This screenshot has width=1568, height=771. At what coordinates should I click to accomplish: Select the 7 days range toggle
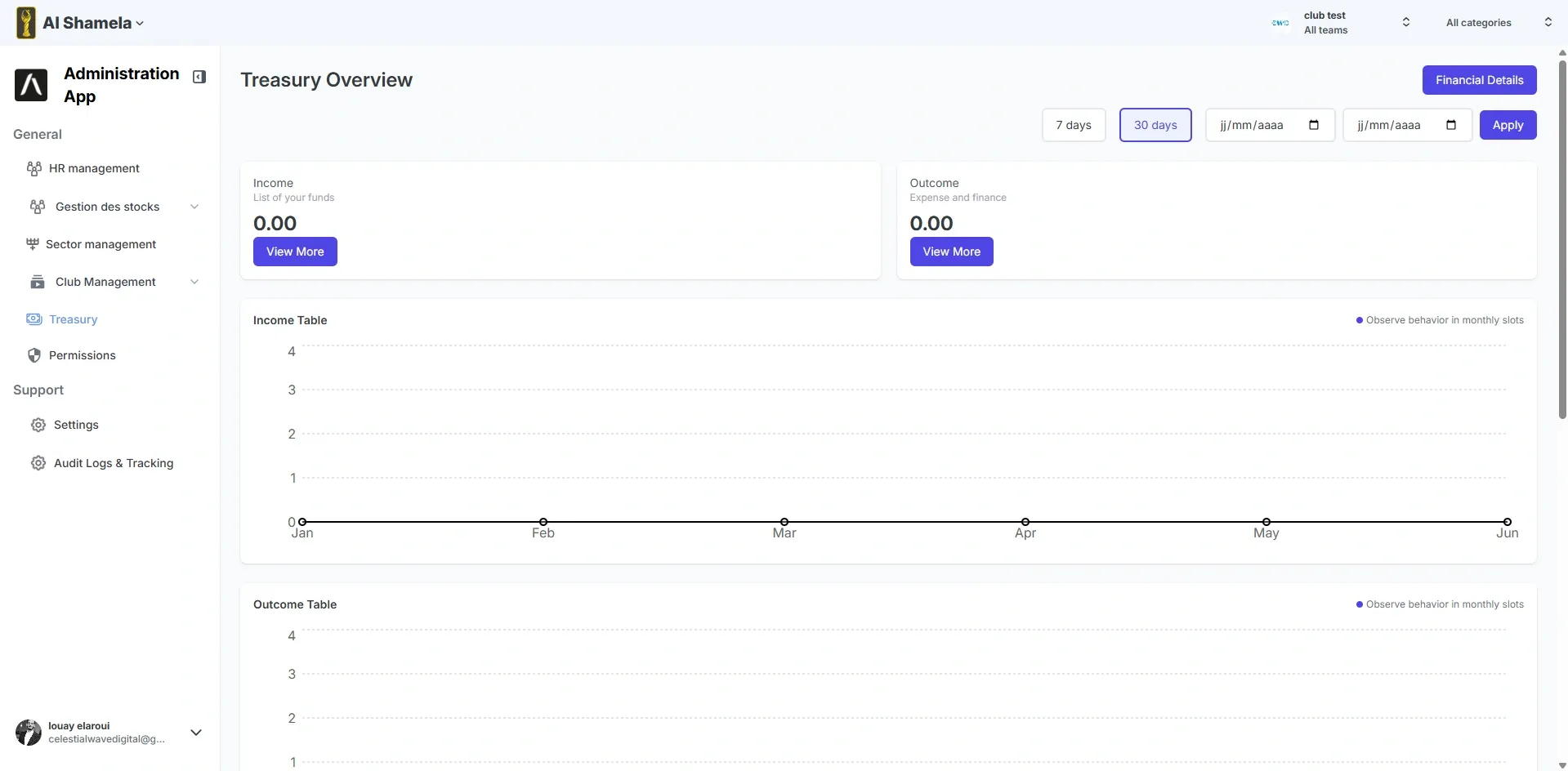[1074, 125]
